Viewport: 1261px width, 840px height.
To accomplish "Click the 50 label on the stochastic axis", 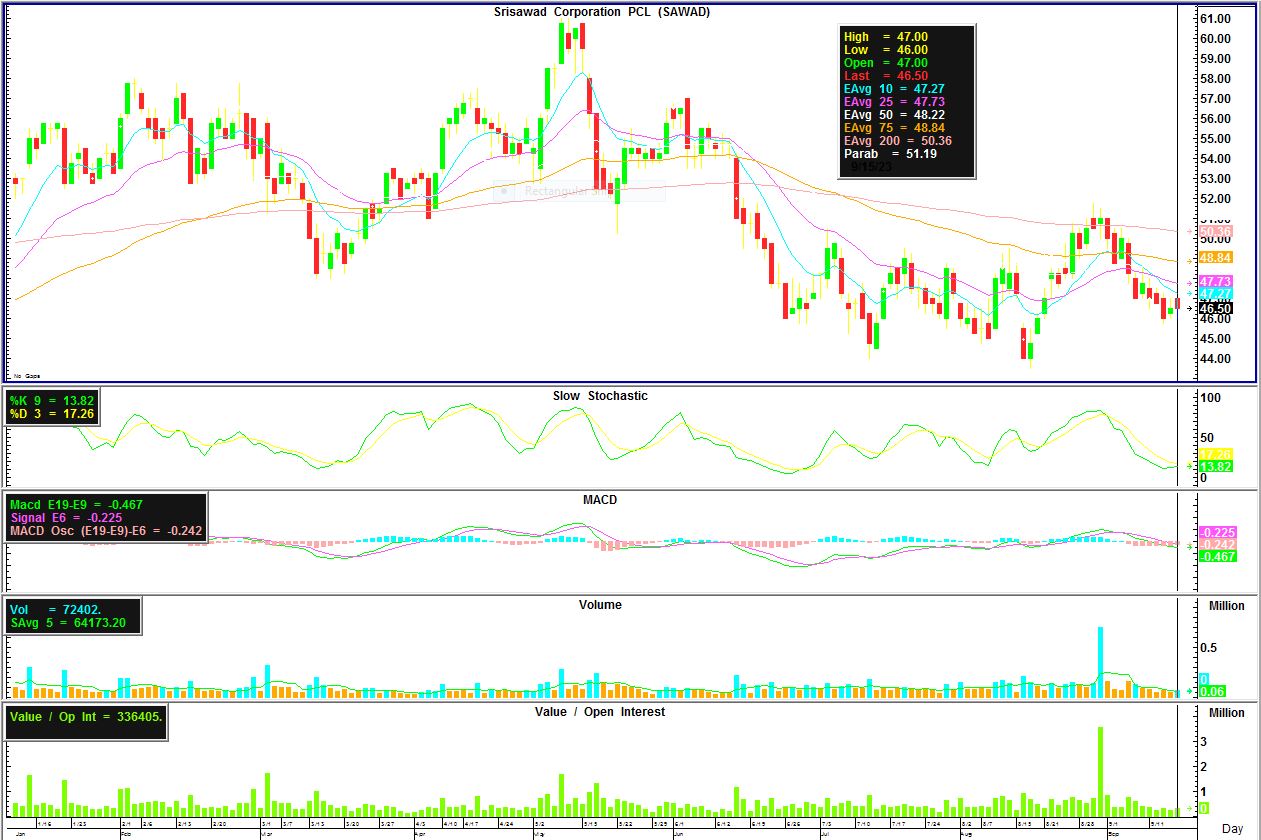I will click(1207, 438).
